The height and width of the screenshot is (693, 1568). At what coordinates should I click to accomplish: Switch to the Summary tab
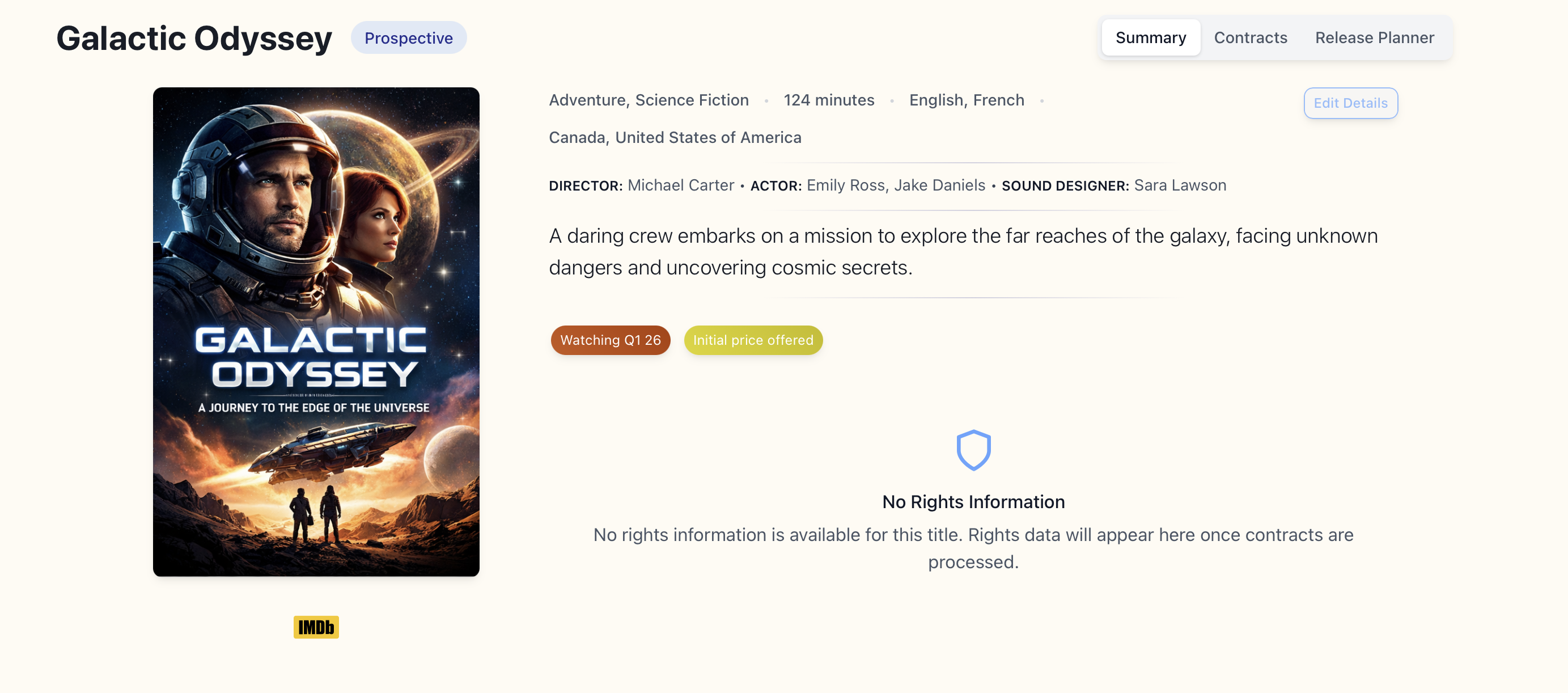point(1150,38)
